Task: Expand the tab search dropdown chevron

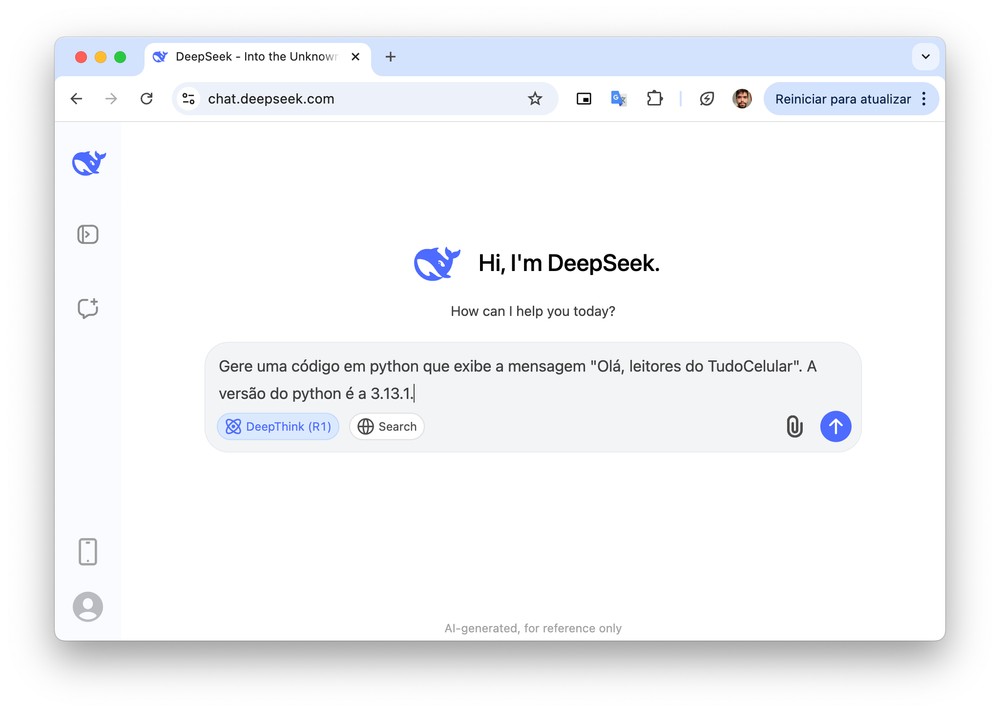Action: coord(925,57)
